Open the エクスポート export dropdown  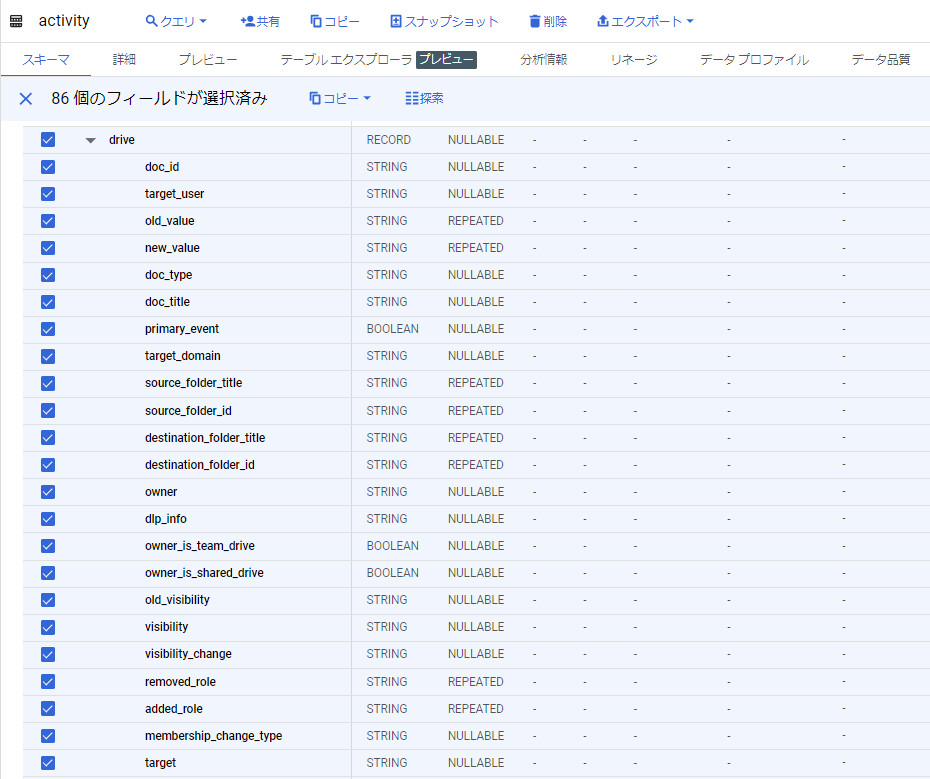[x=645, y=21]
